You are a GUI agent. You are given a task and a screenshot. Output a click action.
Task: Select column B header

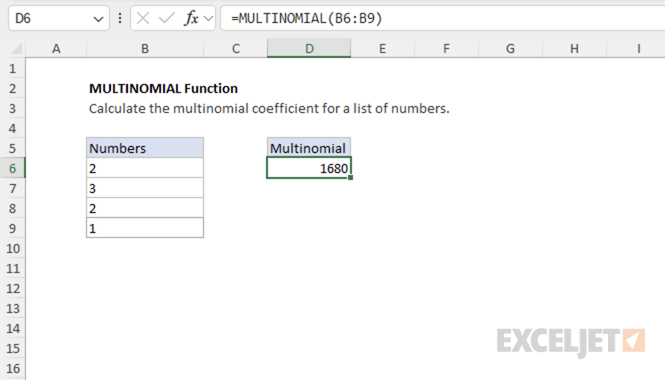click(x=145, y=48)
